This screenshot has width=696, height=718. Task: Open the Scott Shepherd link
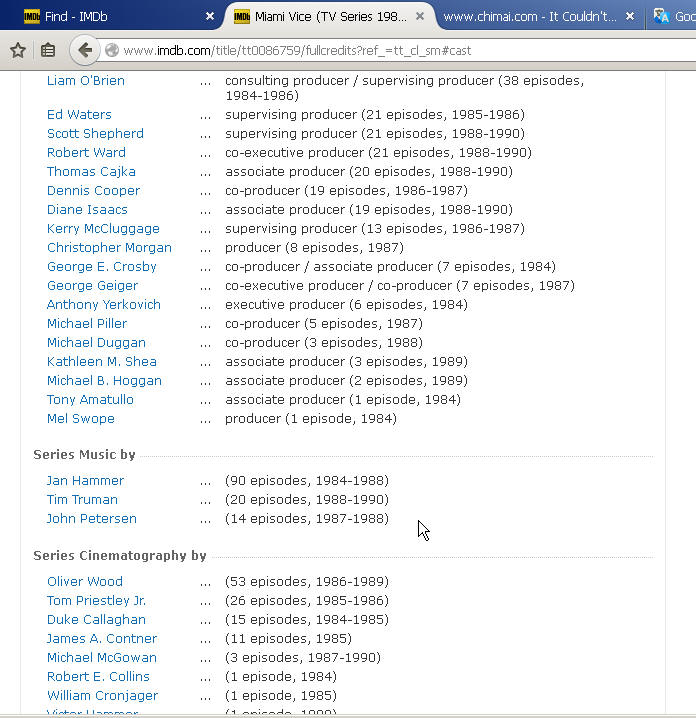click(95, 134)
